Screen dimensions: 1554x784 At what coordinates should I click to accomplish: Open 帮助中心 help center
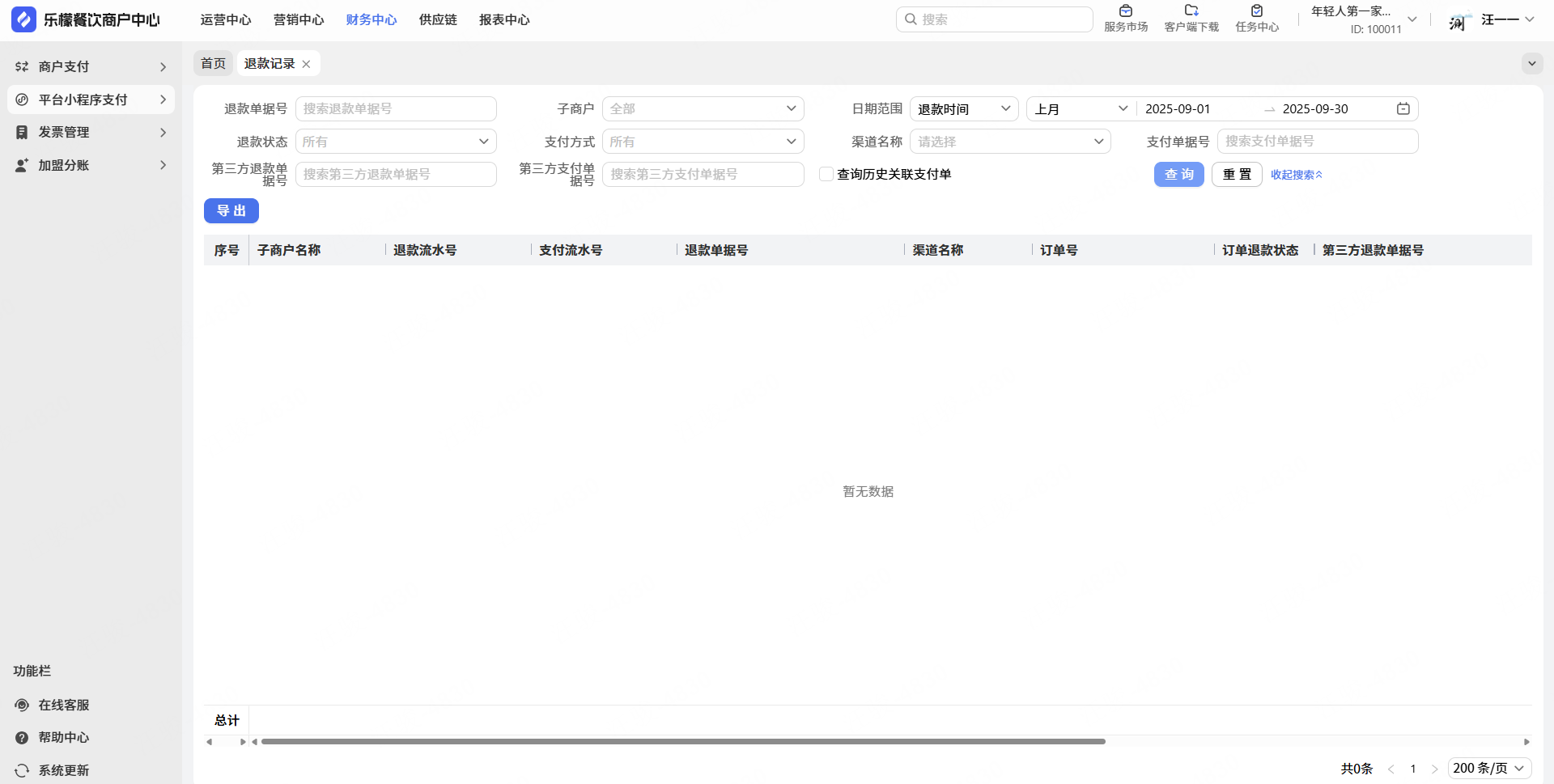(22, 738)
